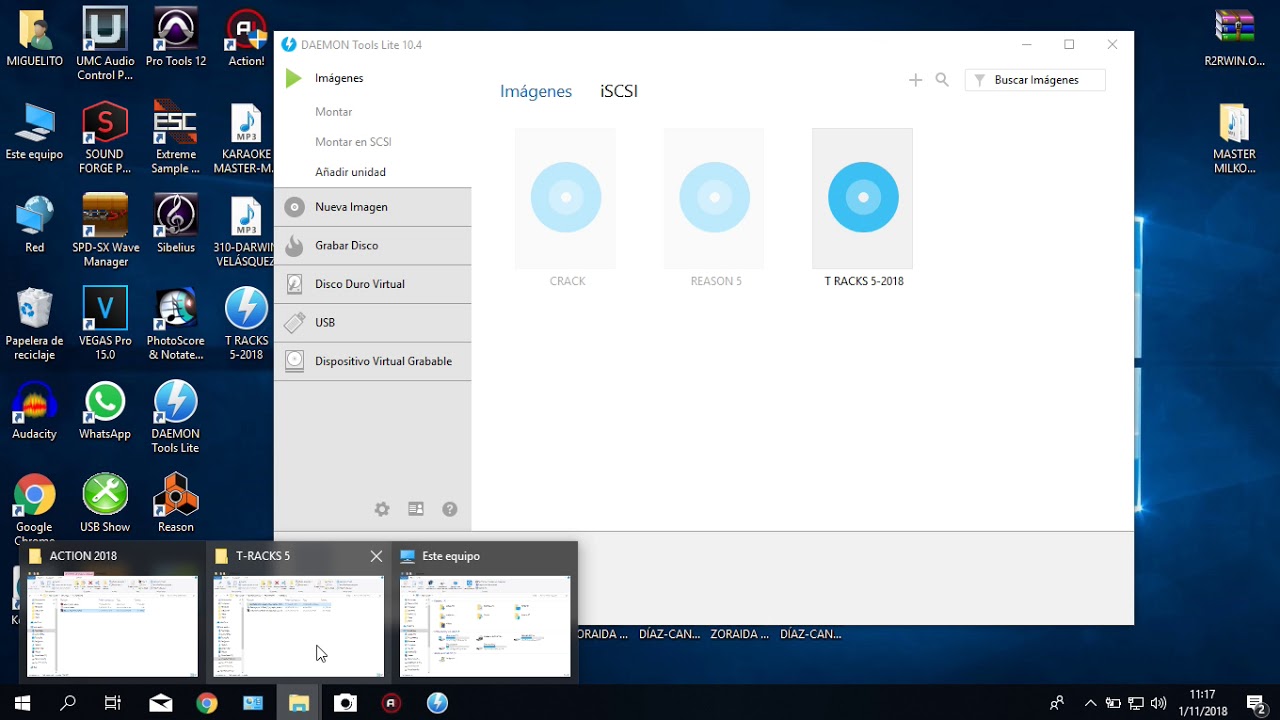
Task: Open Grabar Disco section
Action: coord(373,246)
